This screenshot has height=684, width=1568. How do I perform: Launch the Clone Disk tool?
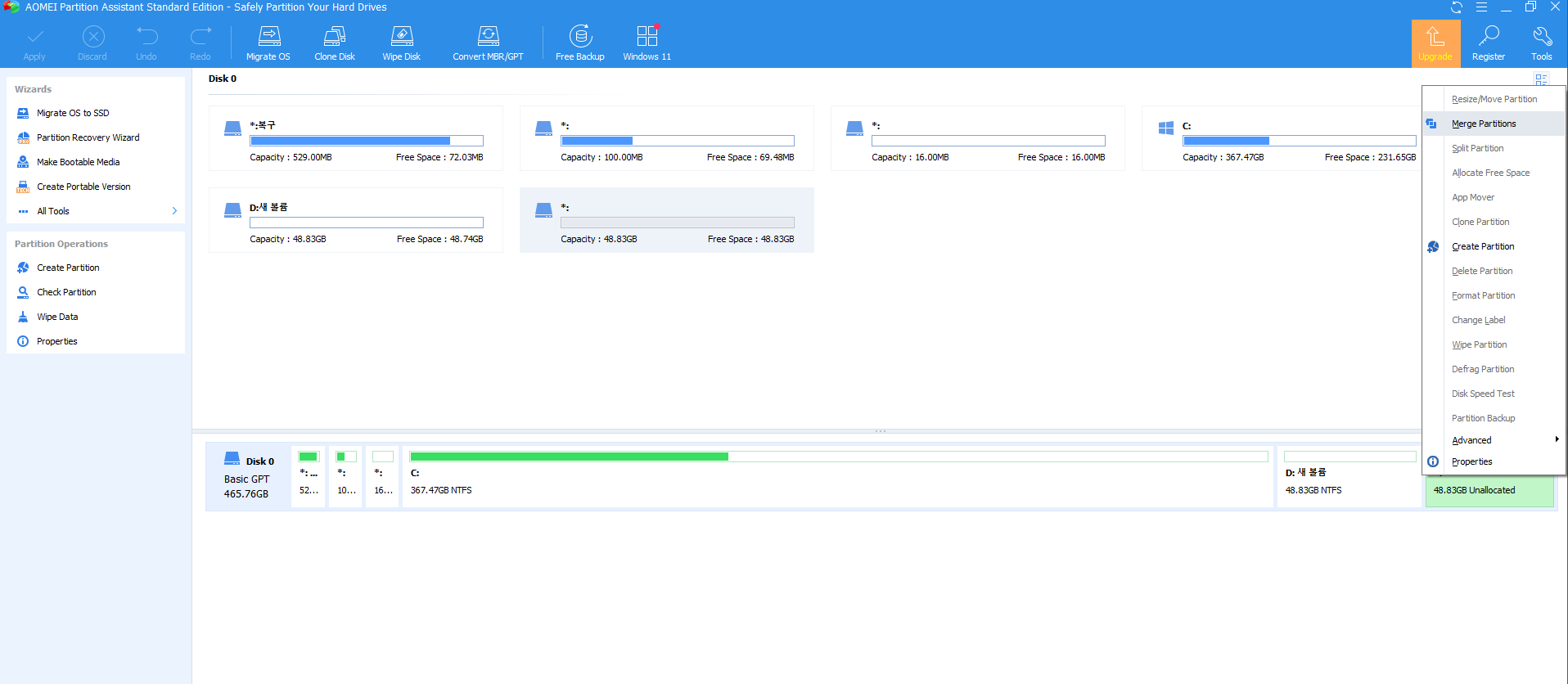point(335,43)
